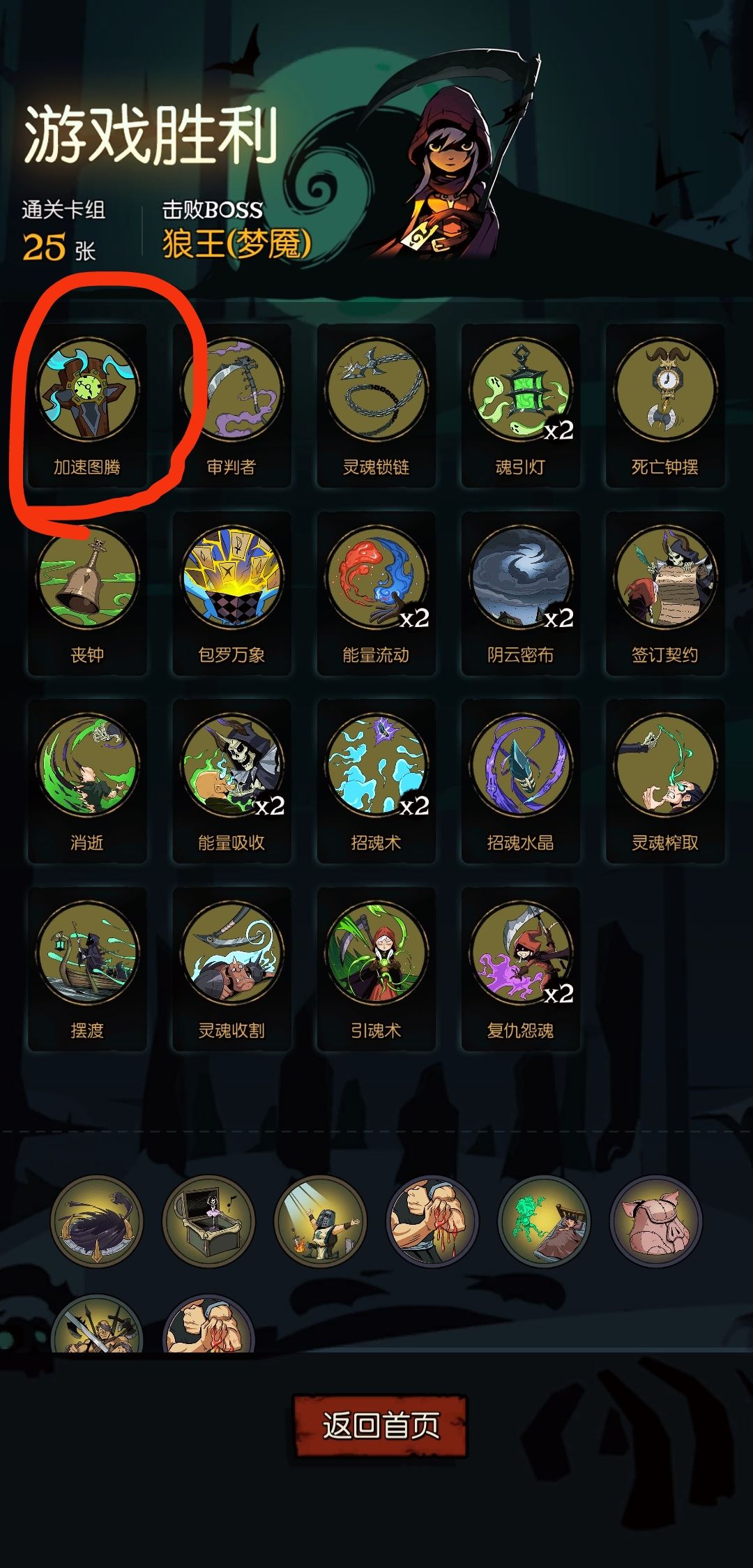View the 能量流动 card
This screenshot has width=753, height=1568.
(x=376, y=594)
